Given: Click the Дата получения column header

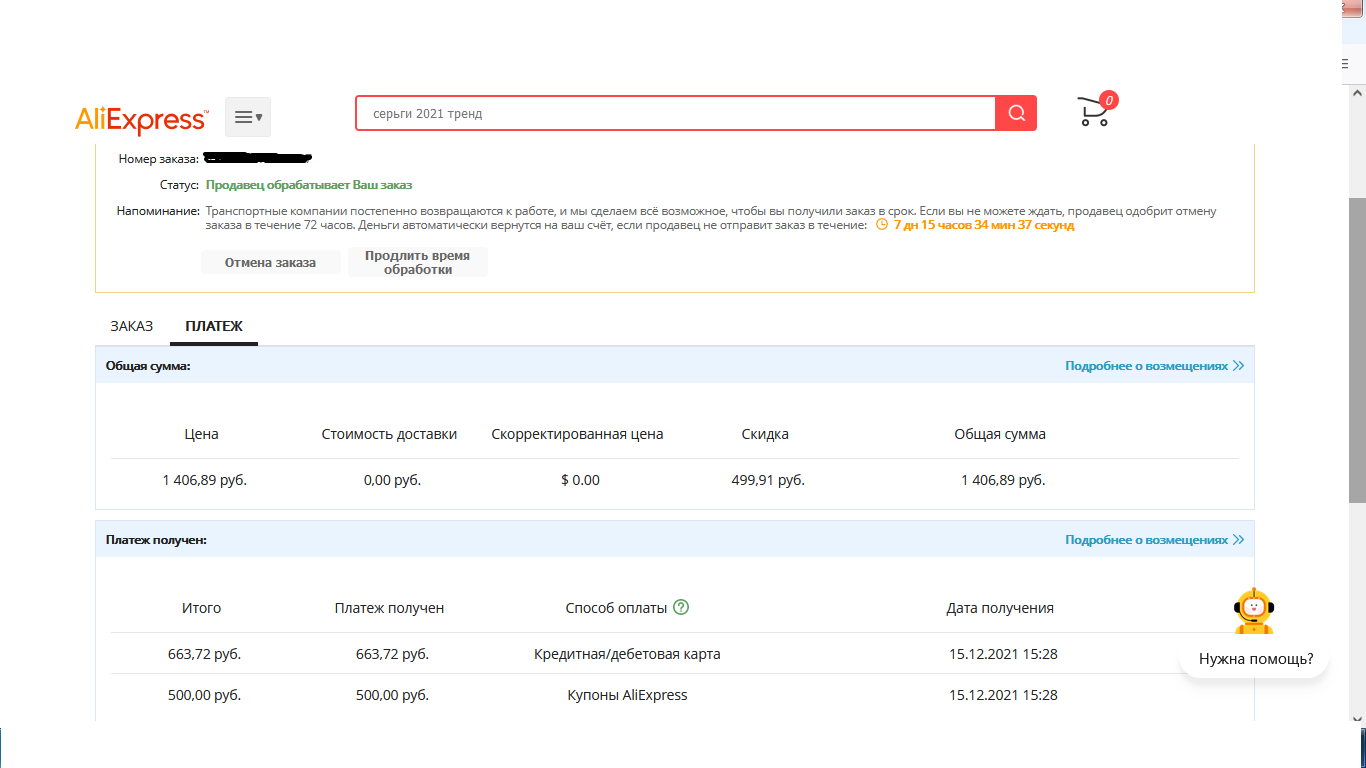Looking at the screenshot, I should (x=1000, y=608).
